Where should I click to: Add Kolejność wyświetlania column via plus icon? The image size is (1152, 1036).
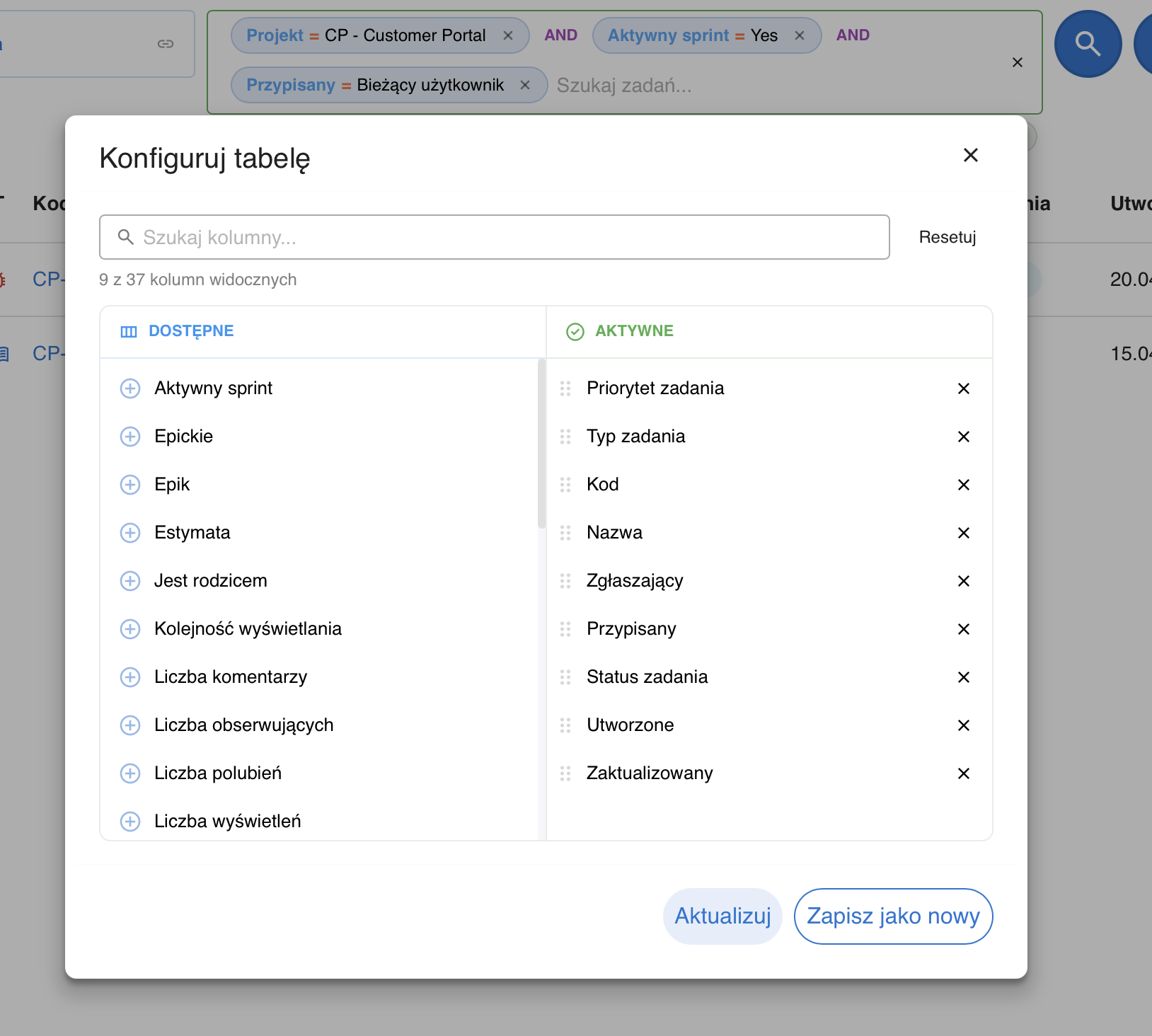point(130,629)
